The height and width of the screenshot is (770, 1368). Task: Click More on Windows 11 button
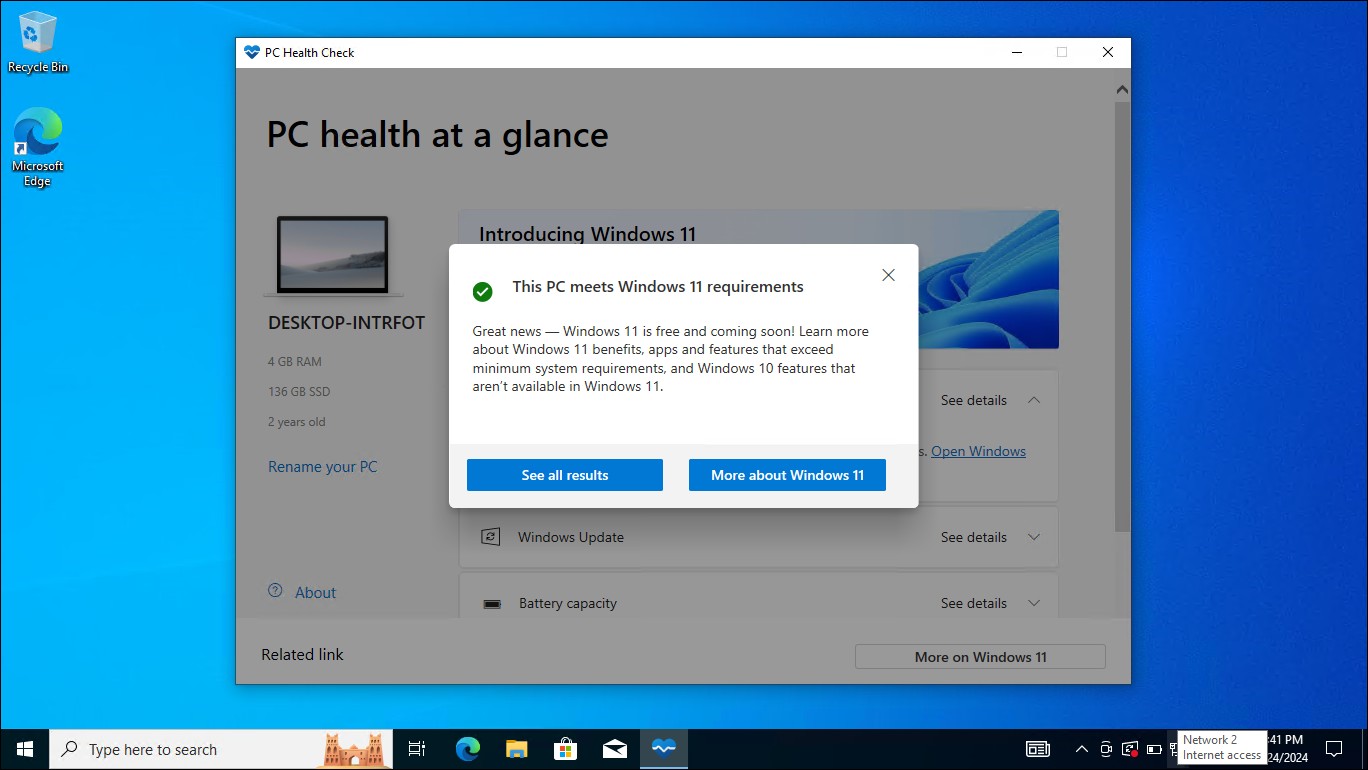(980, 657)
